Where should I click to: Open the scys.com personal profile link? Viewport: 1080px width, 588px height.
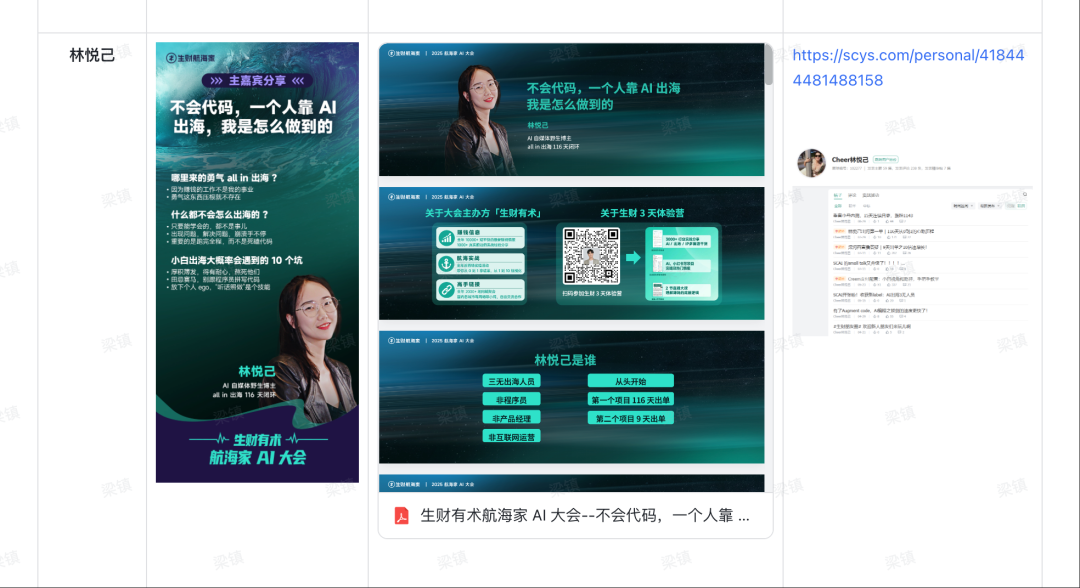908,67
